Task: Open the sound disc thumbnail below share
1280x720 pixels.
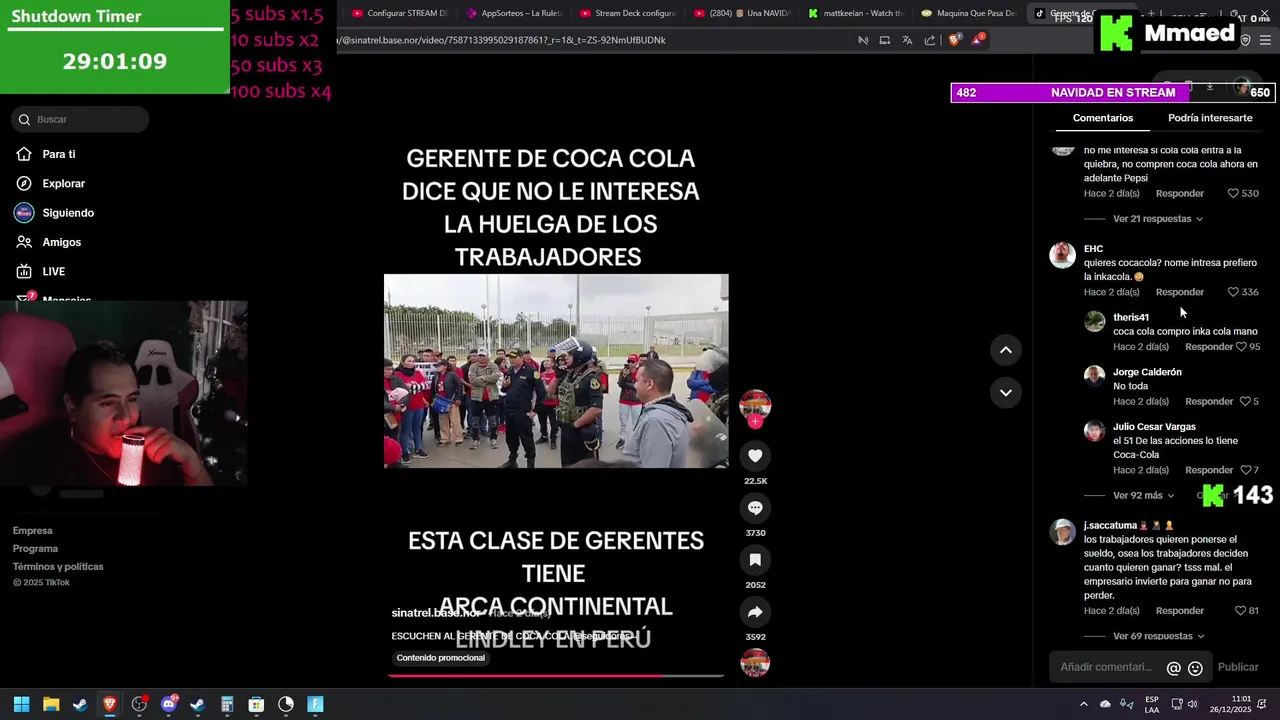Action: click(755, 663)
